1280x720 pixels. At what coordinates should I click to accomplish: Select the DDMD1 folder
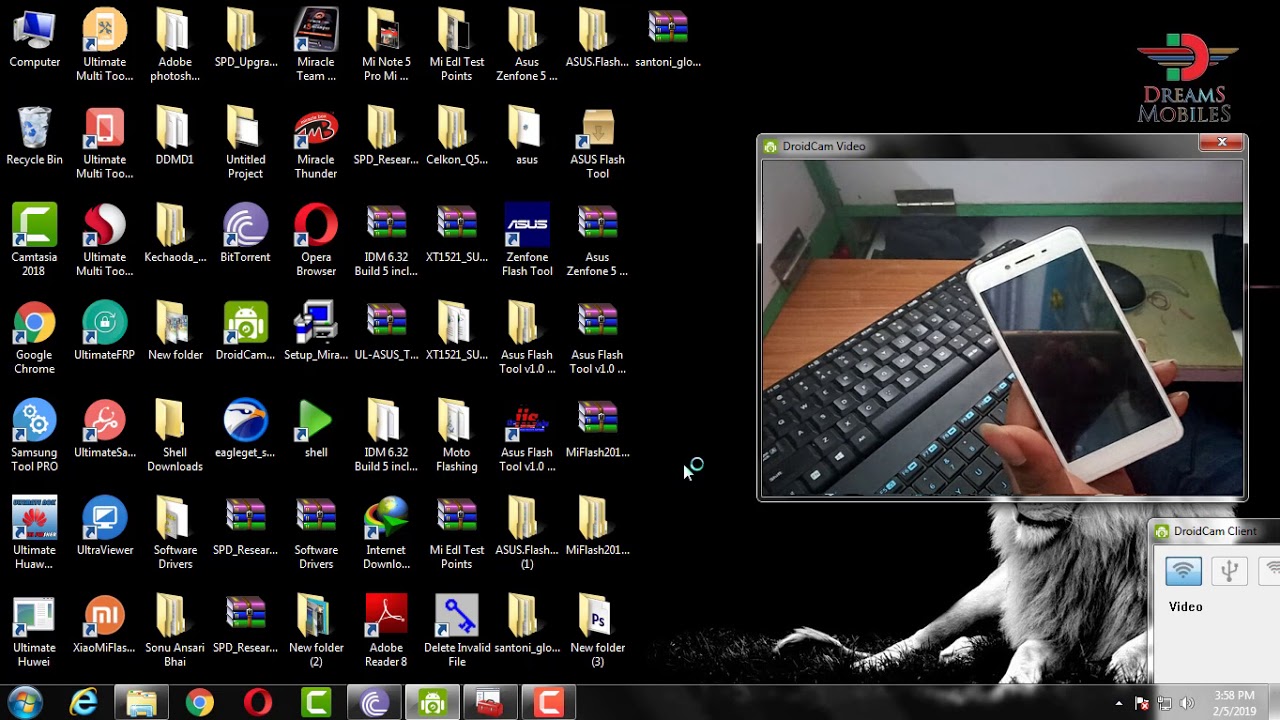(175, 137)
